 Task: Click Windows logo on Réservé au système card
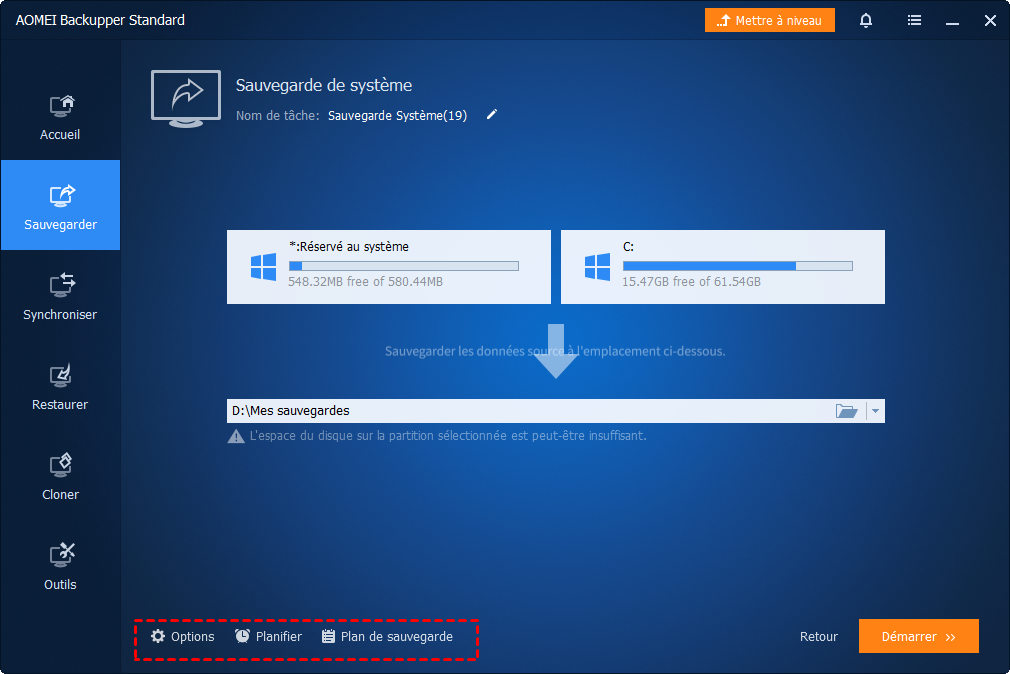point(263,267)
